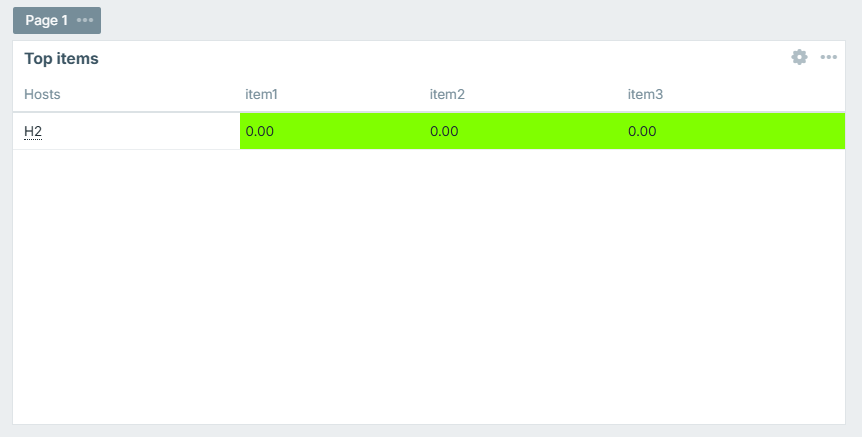This screenshot has height=437, width=862.
Task: Click the white Hosts cell right of H2
Action: tap(140, 131)
